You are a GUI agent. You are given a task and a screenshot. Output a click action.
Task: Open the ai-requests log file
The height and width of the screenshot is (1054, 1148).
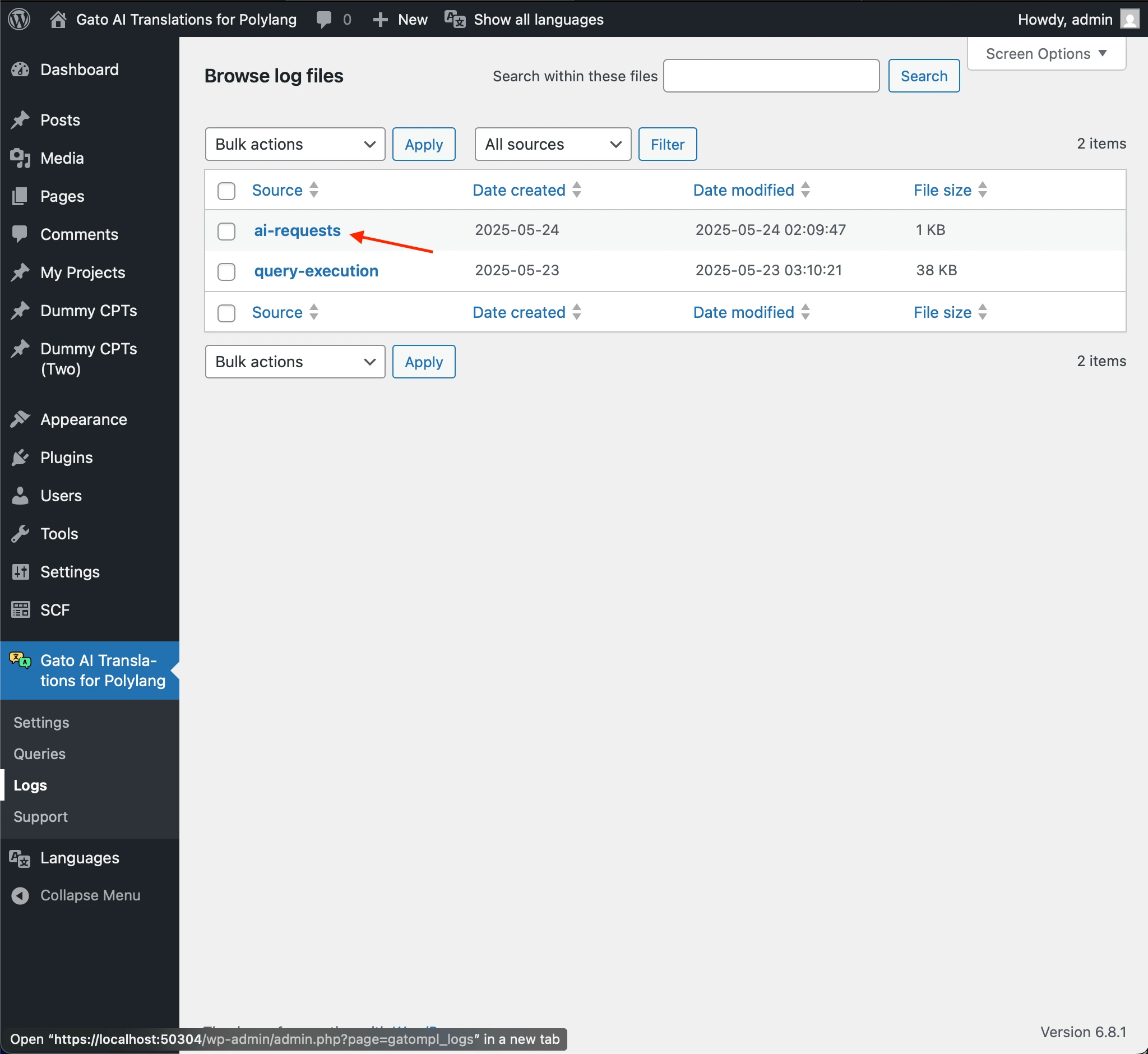click(297, 230)
